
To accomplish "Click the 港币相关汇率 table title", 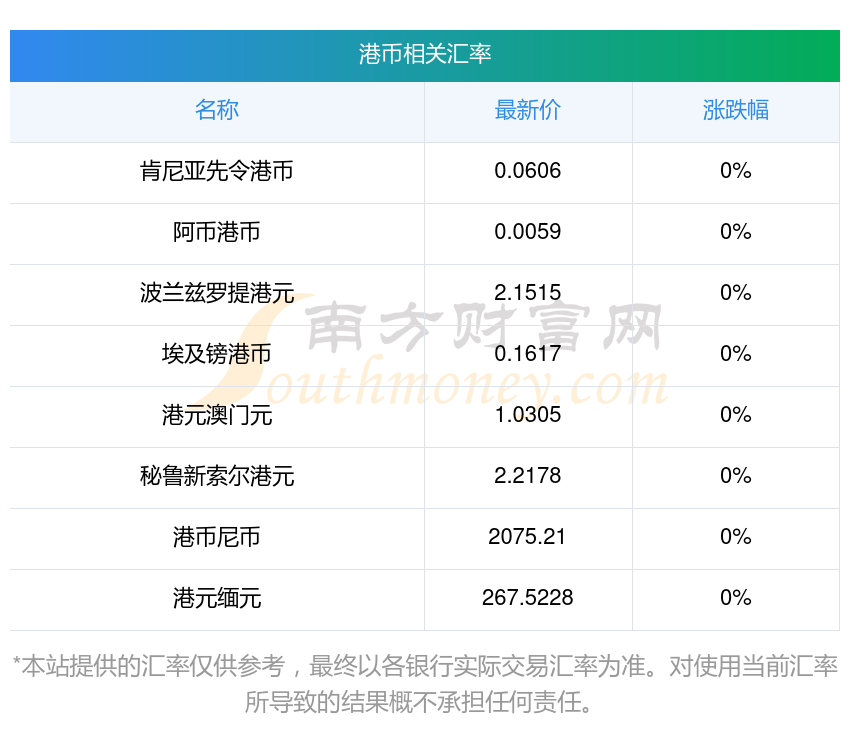I will [424, 54].
